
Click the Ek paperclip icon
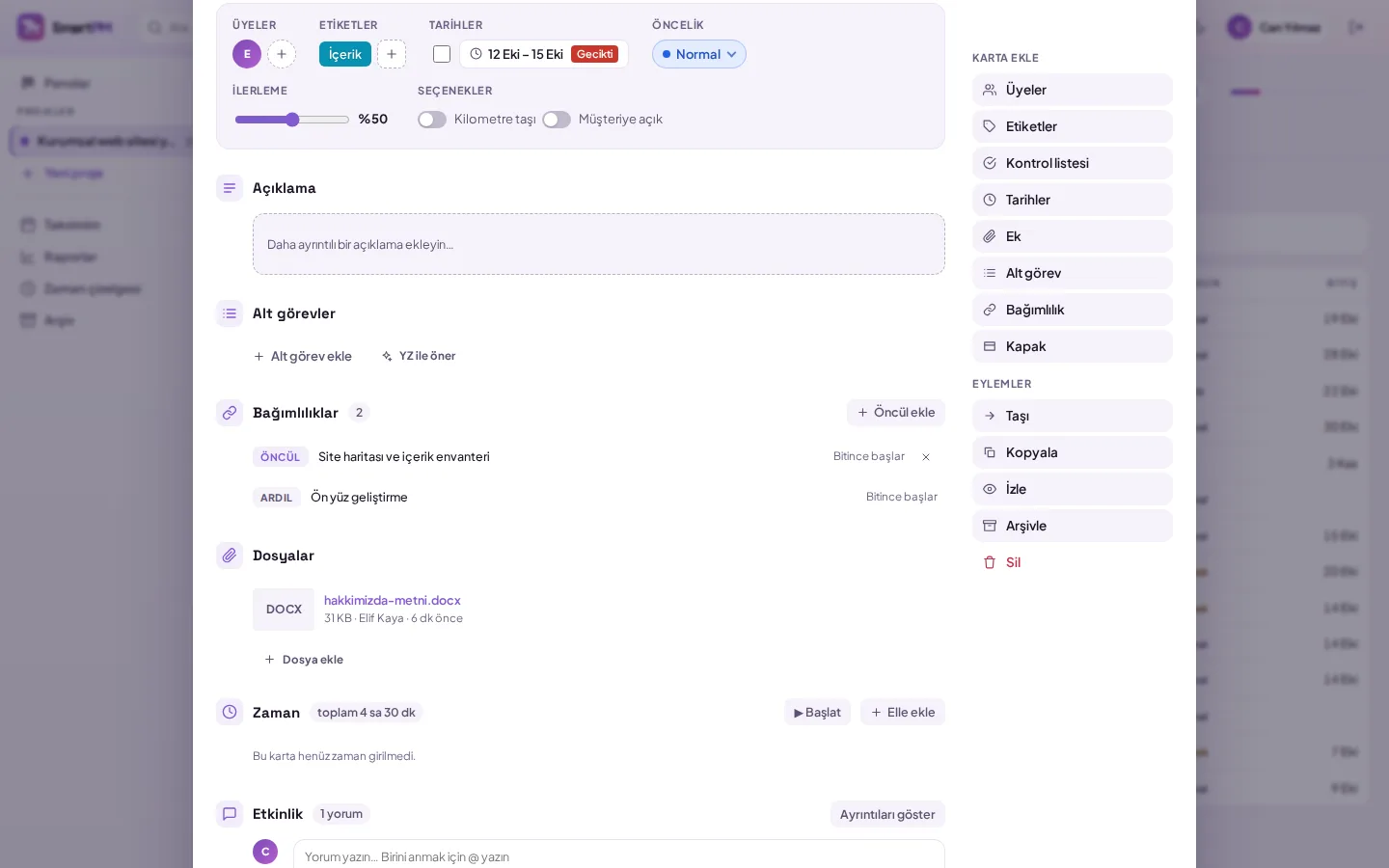[990, 236]
